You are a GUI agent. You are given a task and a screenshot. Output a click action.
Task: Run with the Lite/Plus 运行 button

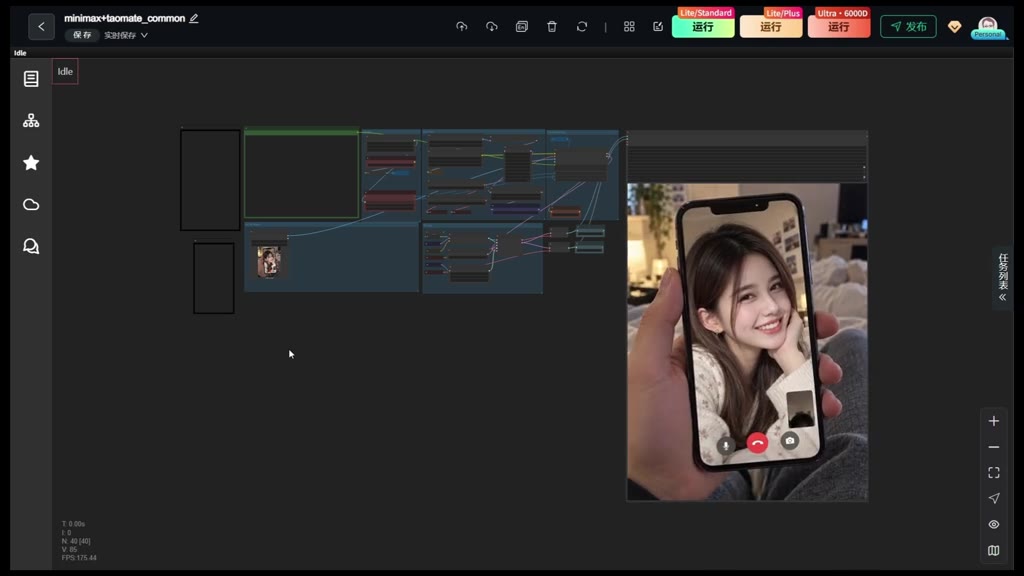pos(771,27)
